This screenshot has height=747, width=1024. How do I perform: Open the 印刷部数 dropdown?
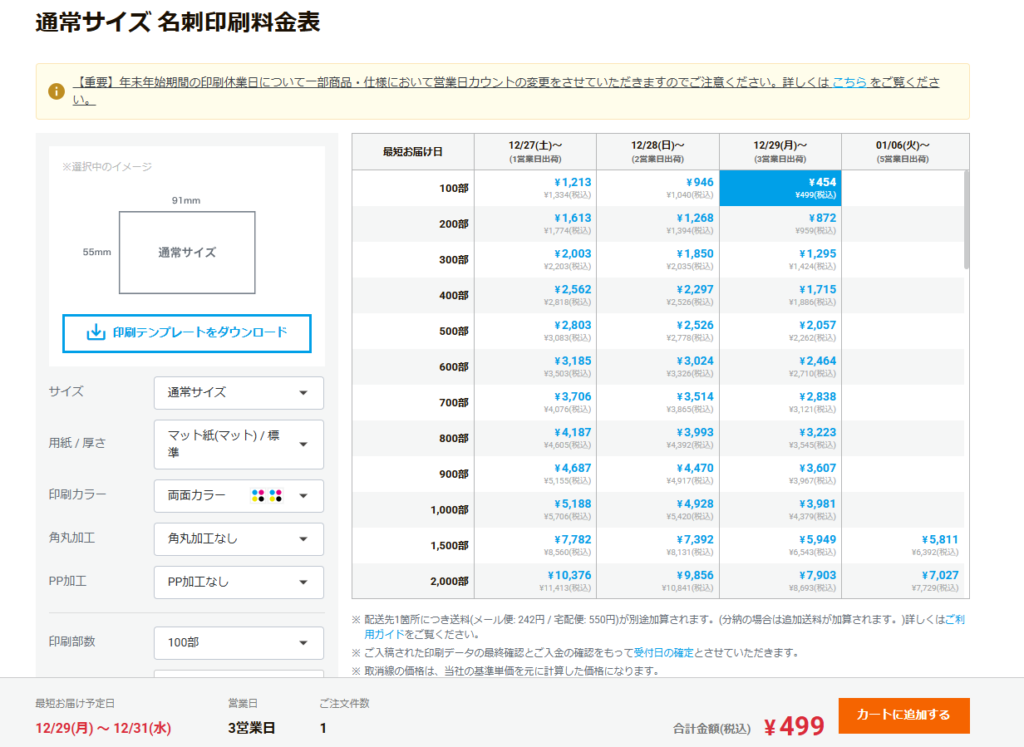coord(238,642)
